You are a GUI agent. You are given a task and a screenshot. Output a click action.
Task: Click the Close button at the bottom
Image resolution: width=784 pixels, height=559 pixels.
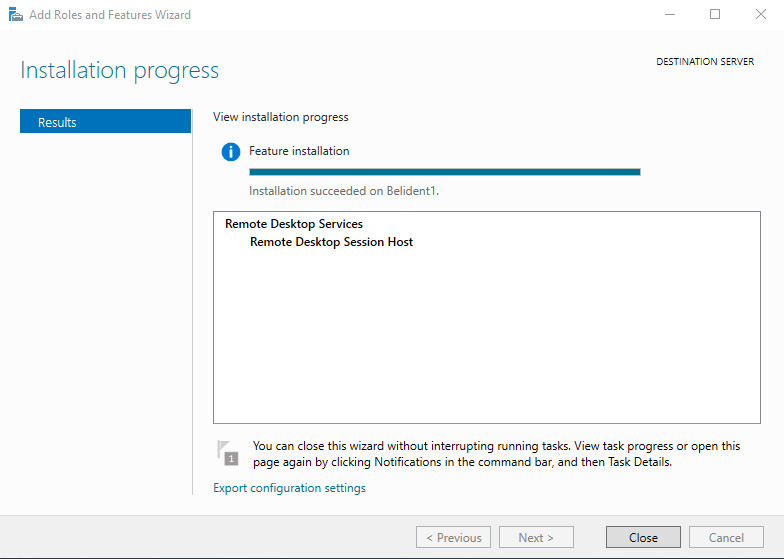(643, 537)
